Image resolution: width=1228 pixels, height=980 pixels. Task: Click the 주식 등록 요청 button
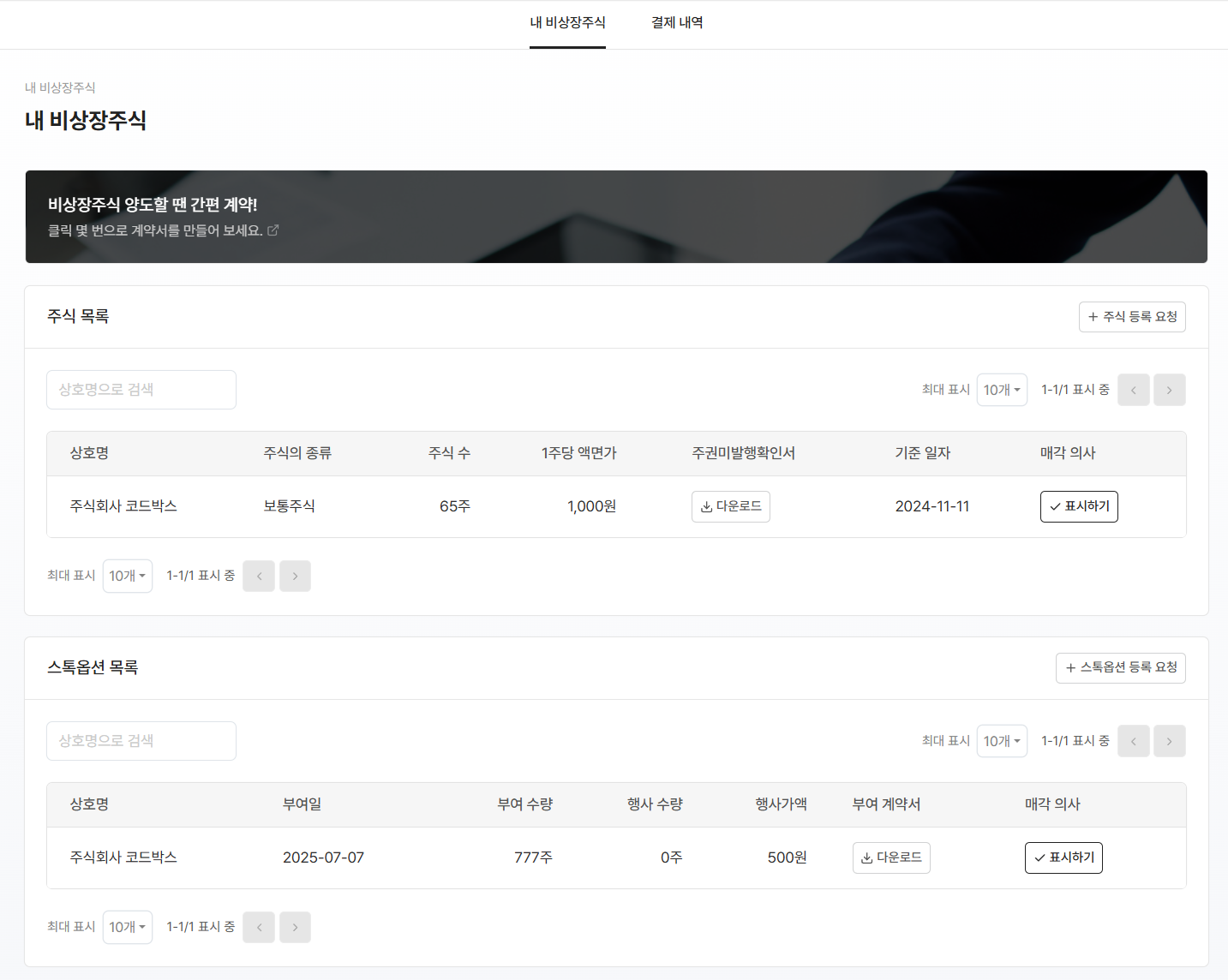[1132, 317]
